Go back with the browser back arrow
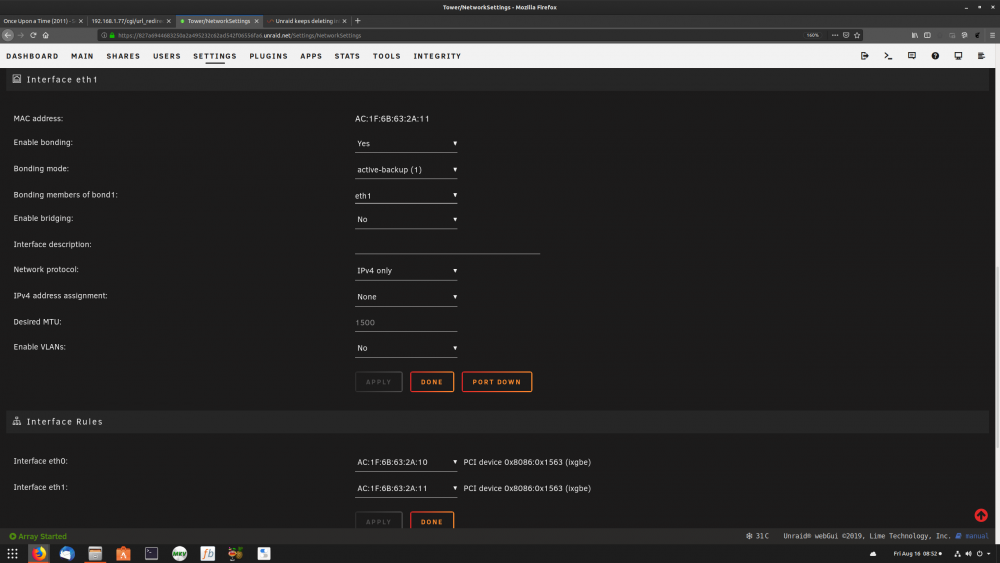Image resolution: width=1000 pixels, height=563 pixels. (8, 35)
